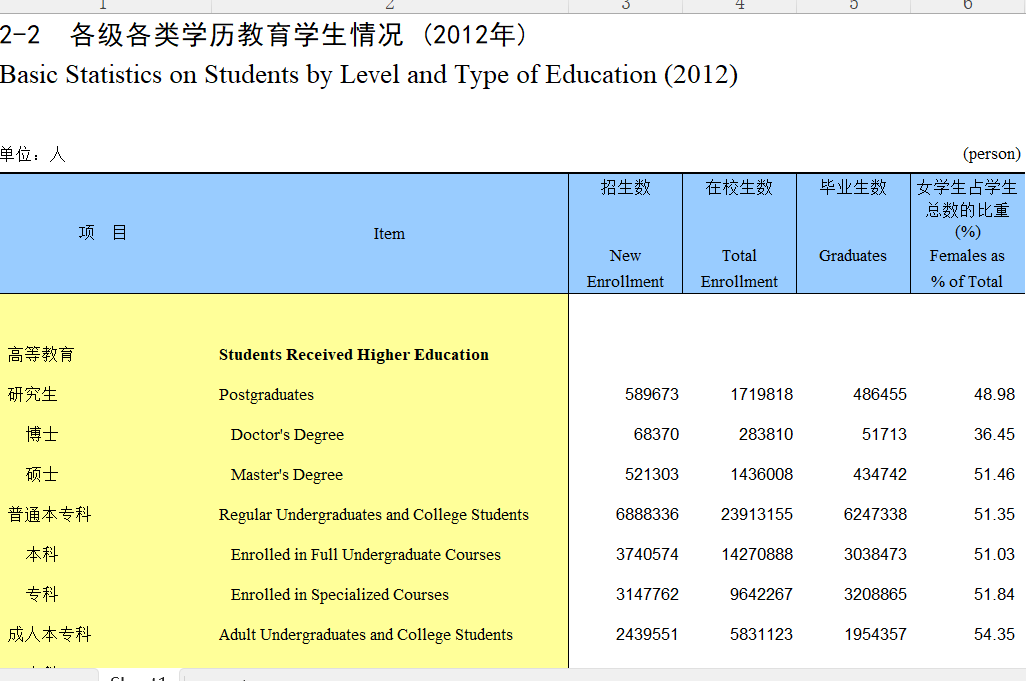Select Specialized Courses graduates value 3208865

876,594
